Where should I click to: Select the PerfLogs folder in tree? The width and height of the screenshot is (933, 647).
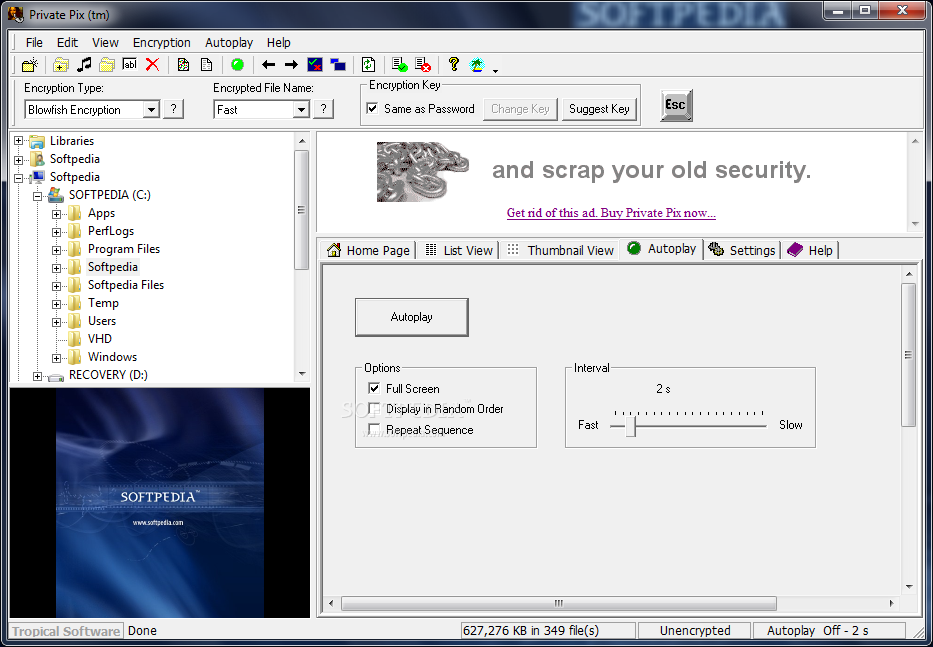(111, 231)
